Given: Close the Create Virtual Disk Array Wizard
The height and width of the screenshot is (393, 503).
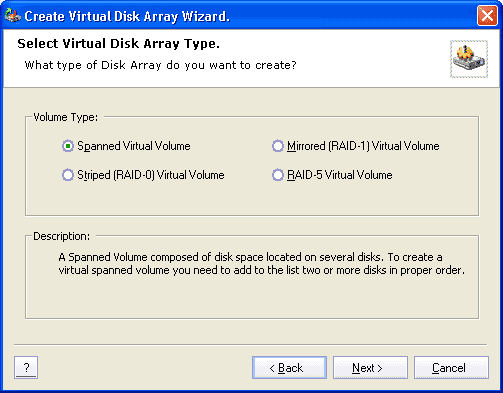Looking at the screenshot, I should [487, 16].
